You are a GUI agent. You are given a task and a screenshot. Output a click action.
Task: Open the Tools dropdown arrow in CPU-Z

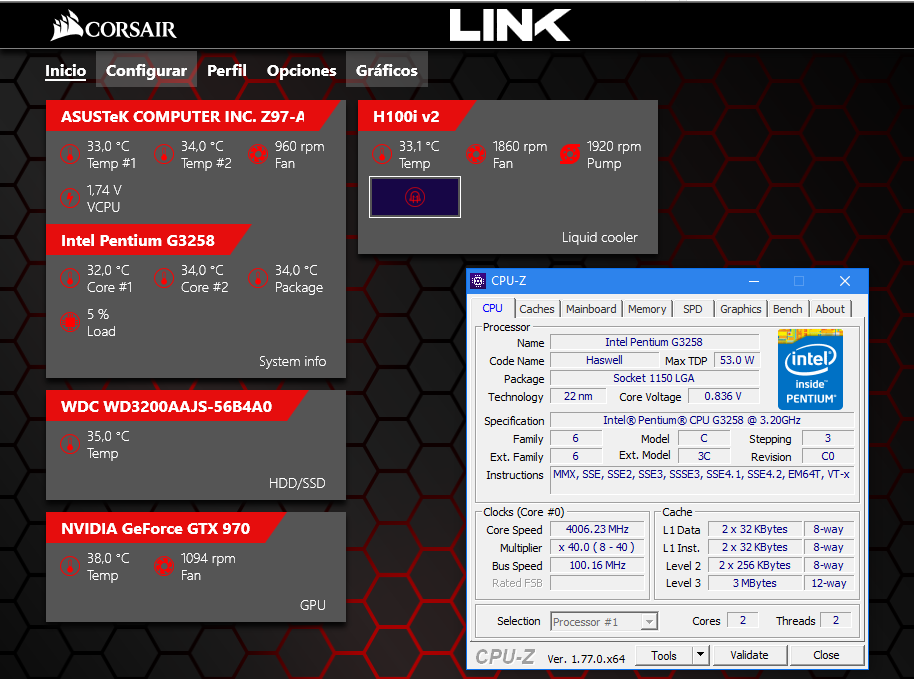(700, 655)
